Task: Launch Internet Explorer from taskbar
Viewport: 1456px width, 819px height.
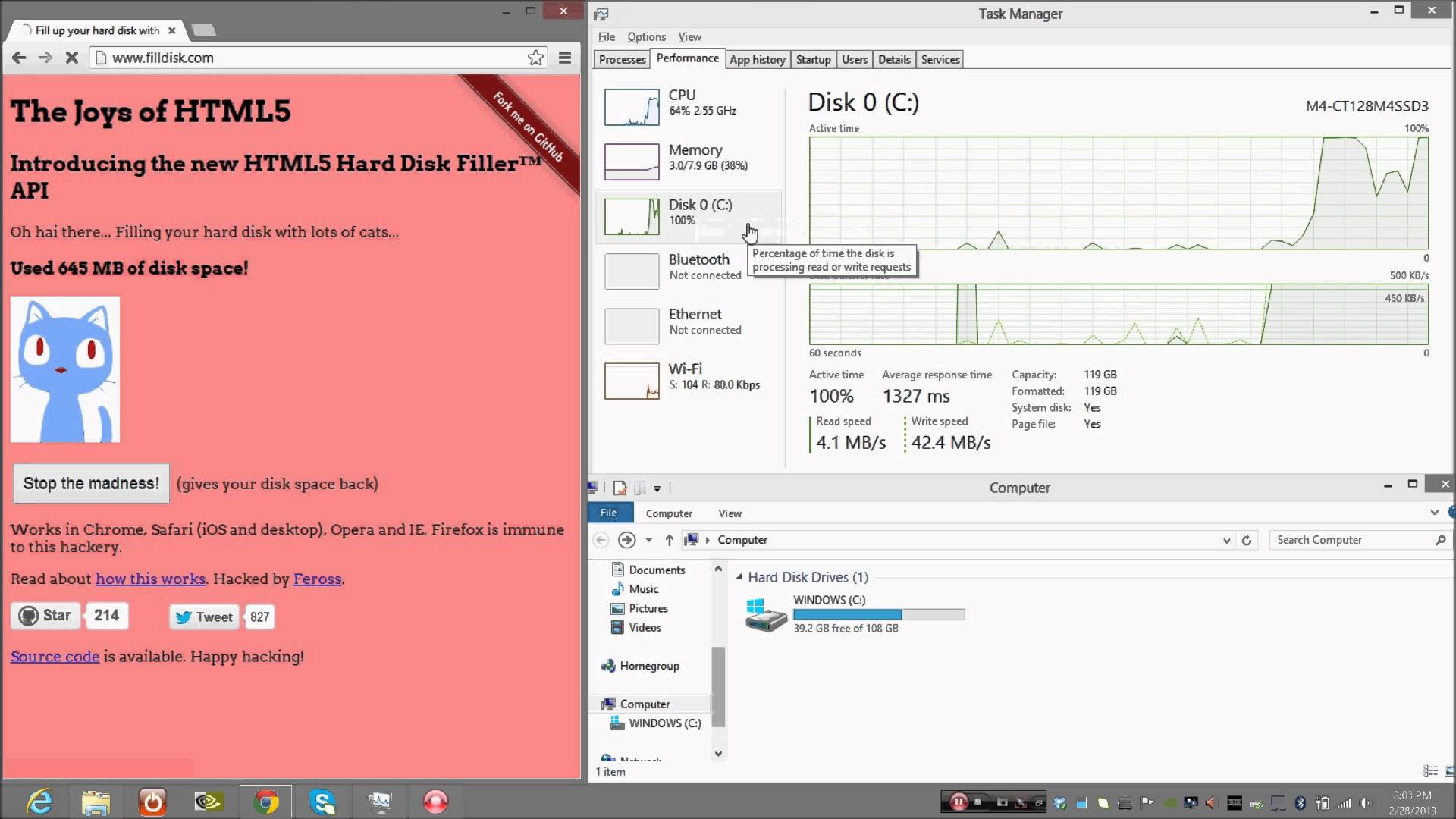Action: click(39, 802)
